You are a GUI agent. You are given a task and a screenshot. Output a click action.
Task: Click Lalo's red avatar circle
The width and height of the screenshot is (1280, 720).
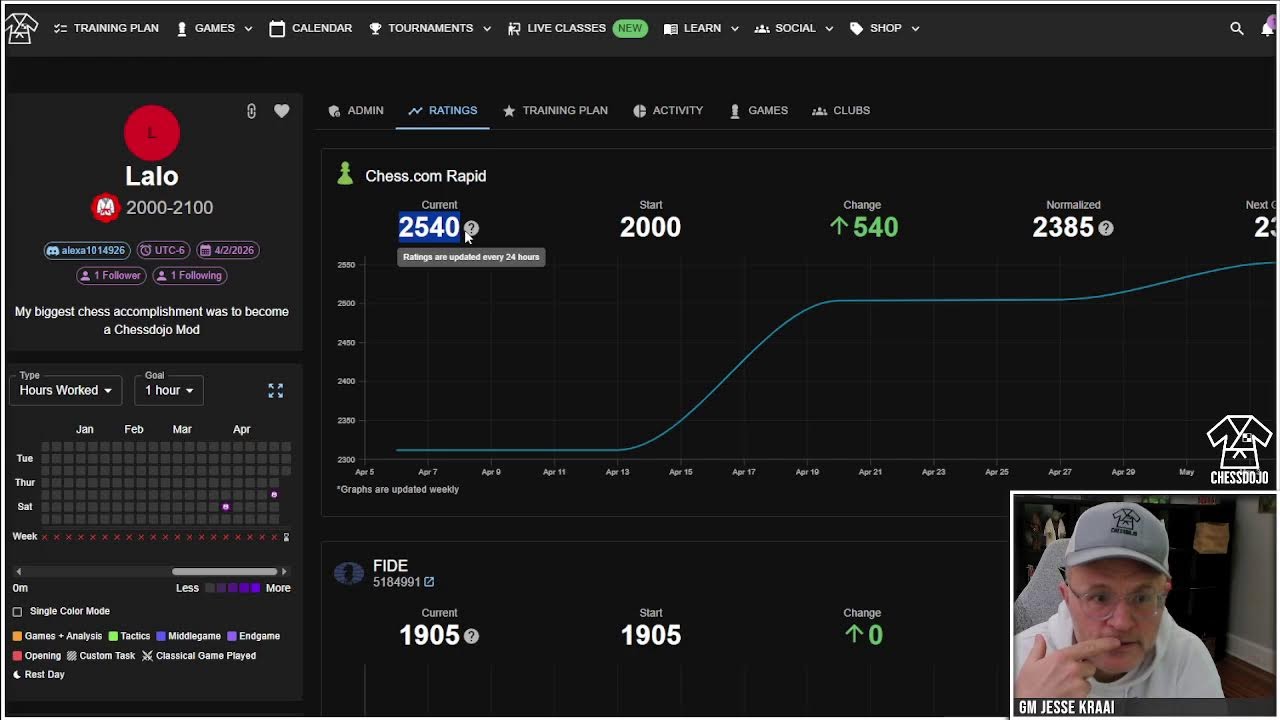[x=152, y=133]
